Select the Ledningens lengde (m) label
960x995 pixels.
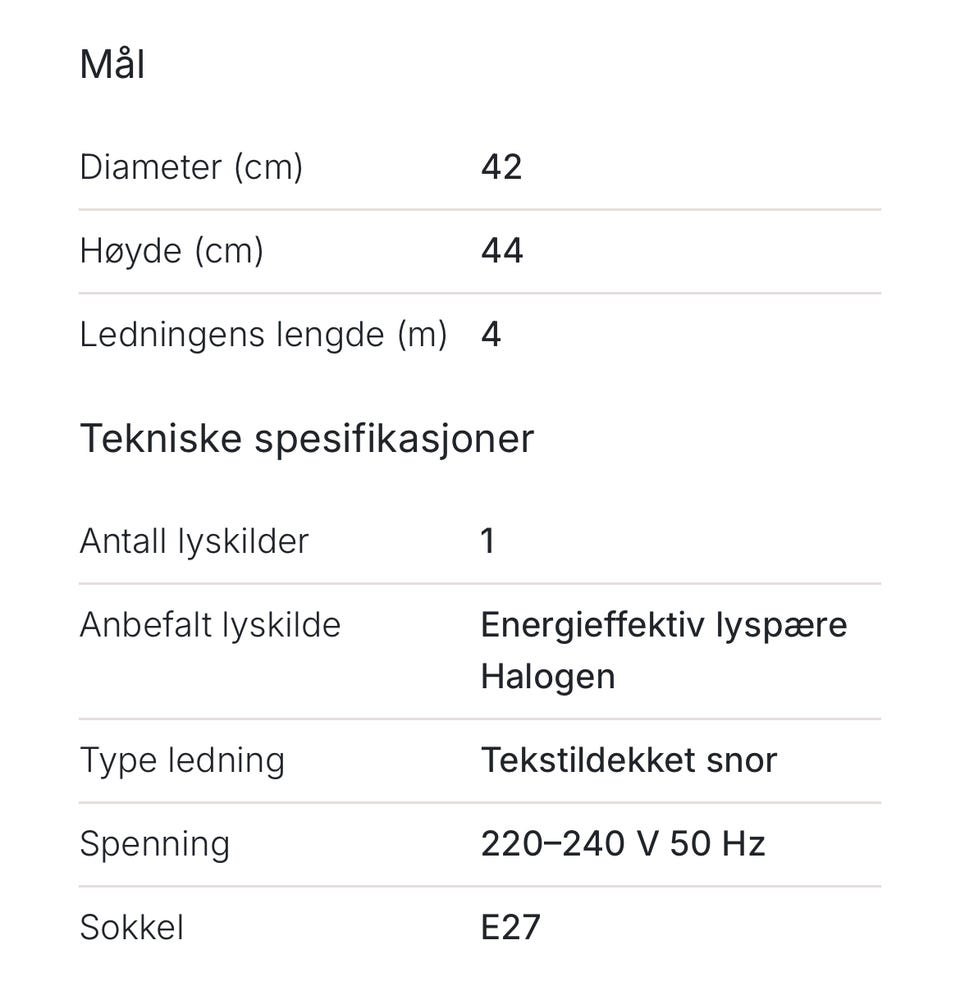click(x=263, y=335)
